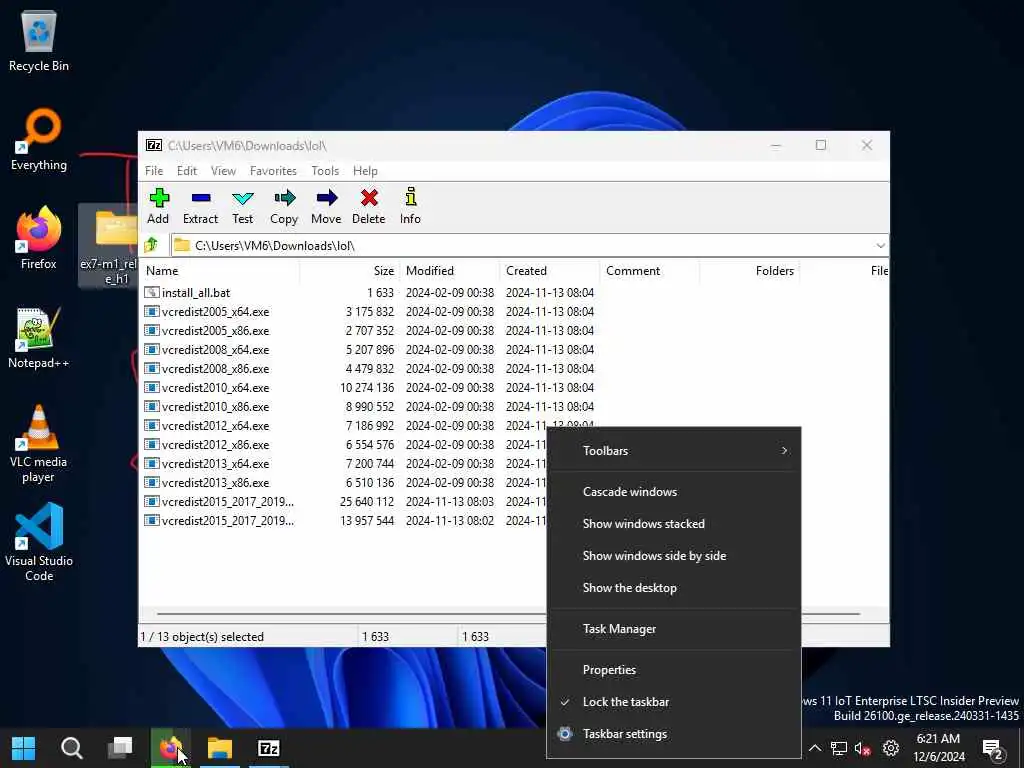Select vcredist2005_x64.exe file icon
This screenshot has height=768, width=1024.
152,312
